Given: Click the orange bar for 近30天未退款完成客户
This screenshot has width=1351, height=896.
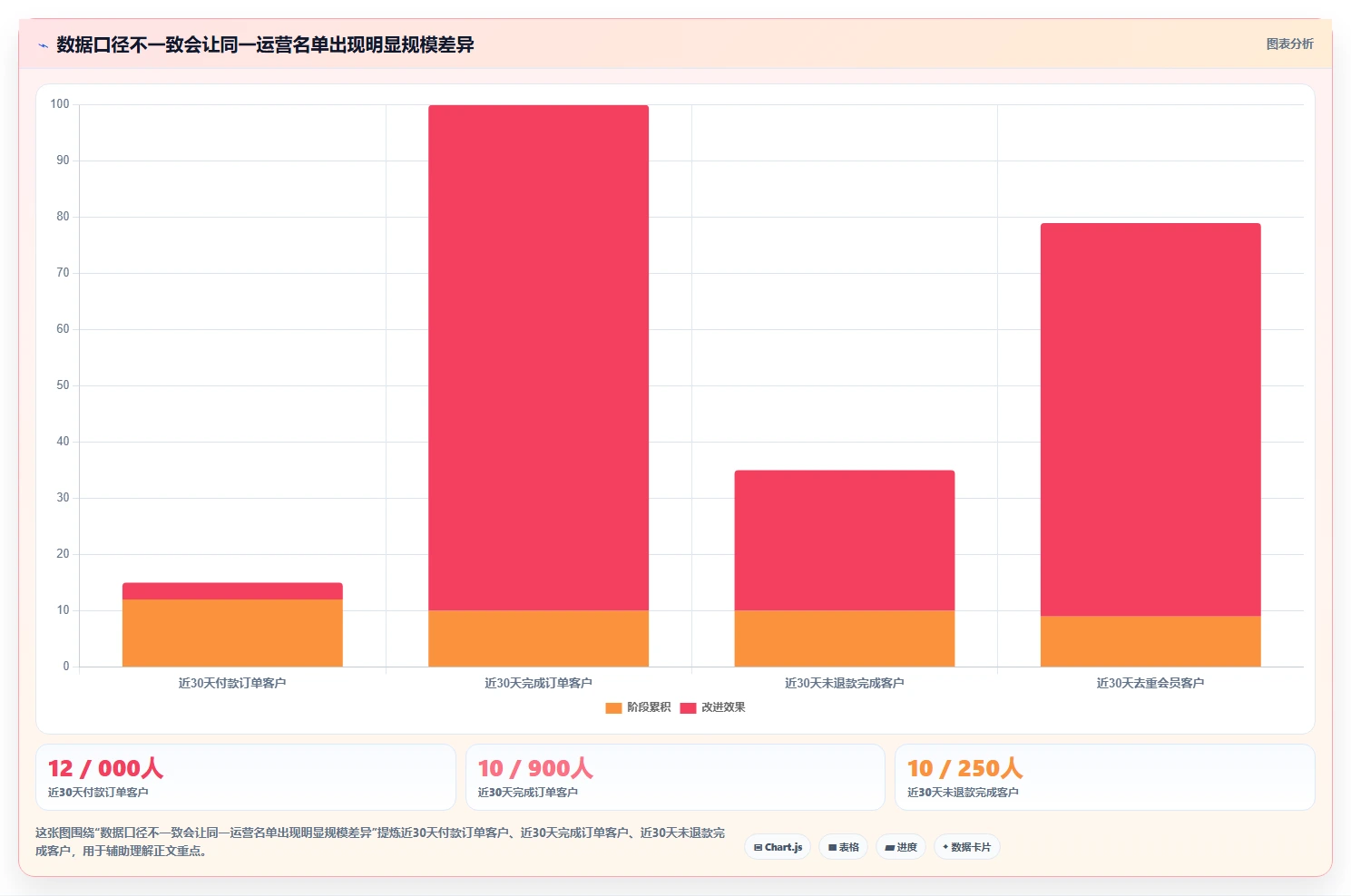Looking at the screenshot, I should (844, 638).
